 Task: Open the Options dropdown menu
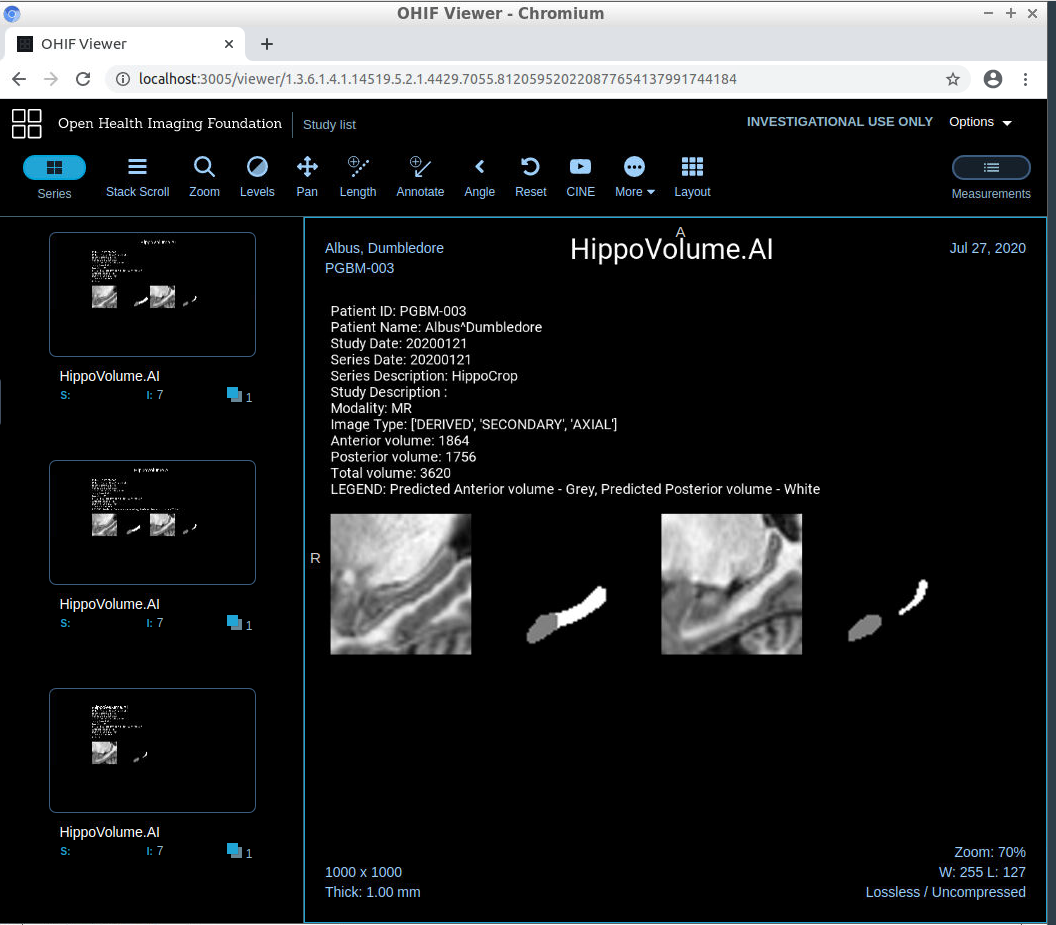pyautogui.click(x=980, y=122)
